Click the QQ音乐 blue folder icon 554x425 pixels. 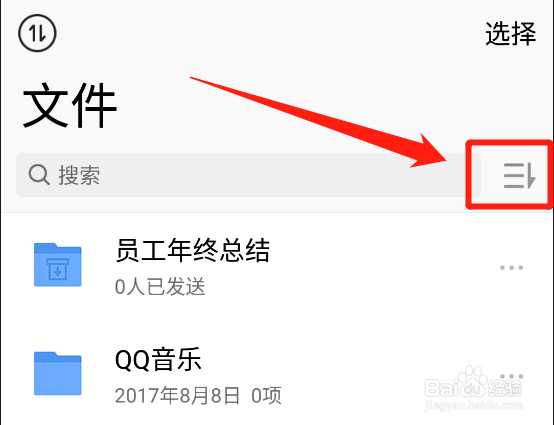pyautogui.click(x=58, y=373)
